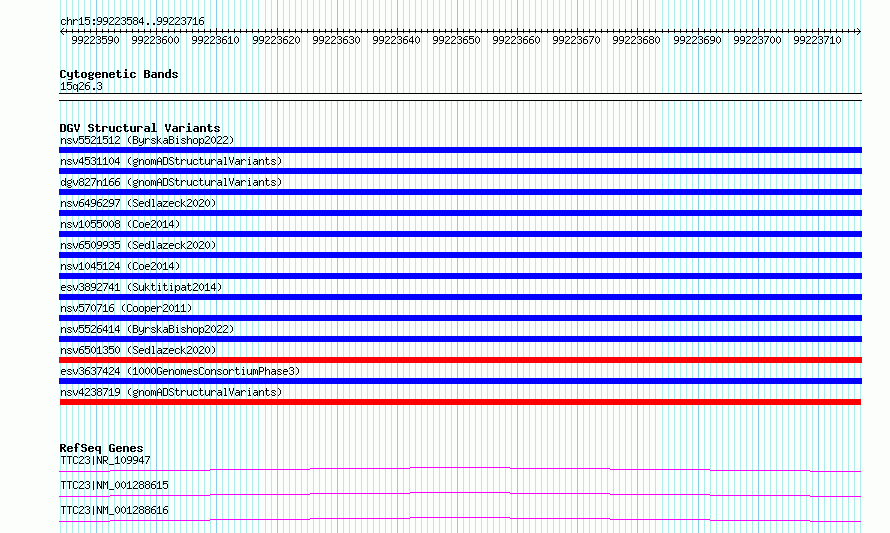Select the RefSeq Genes track title
This screenshot has height=533, width=890.
101,448
